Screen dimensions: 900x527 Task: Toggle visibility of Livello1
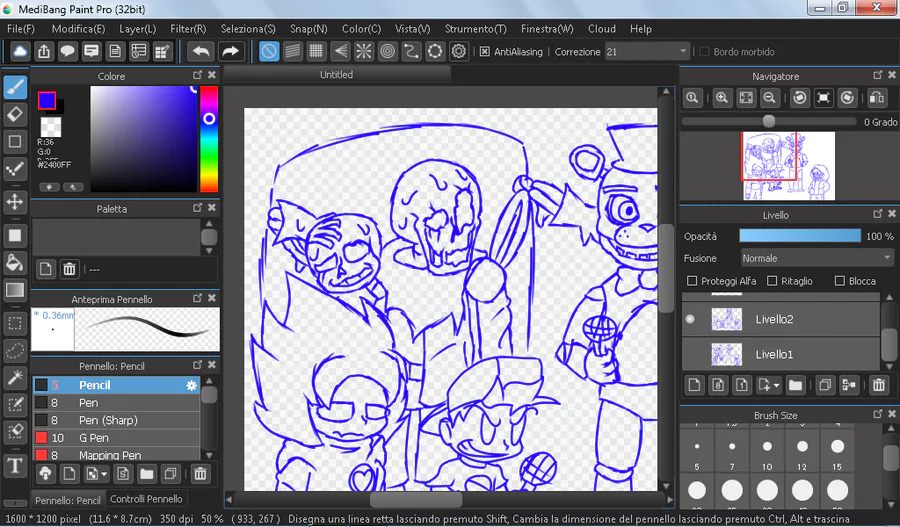690,354
